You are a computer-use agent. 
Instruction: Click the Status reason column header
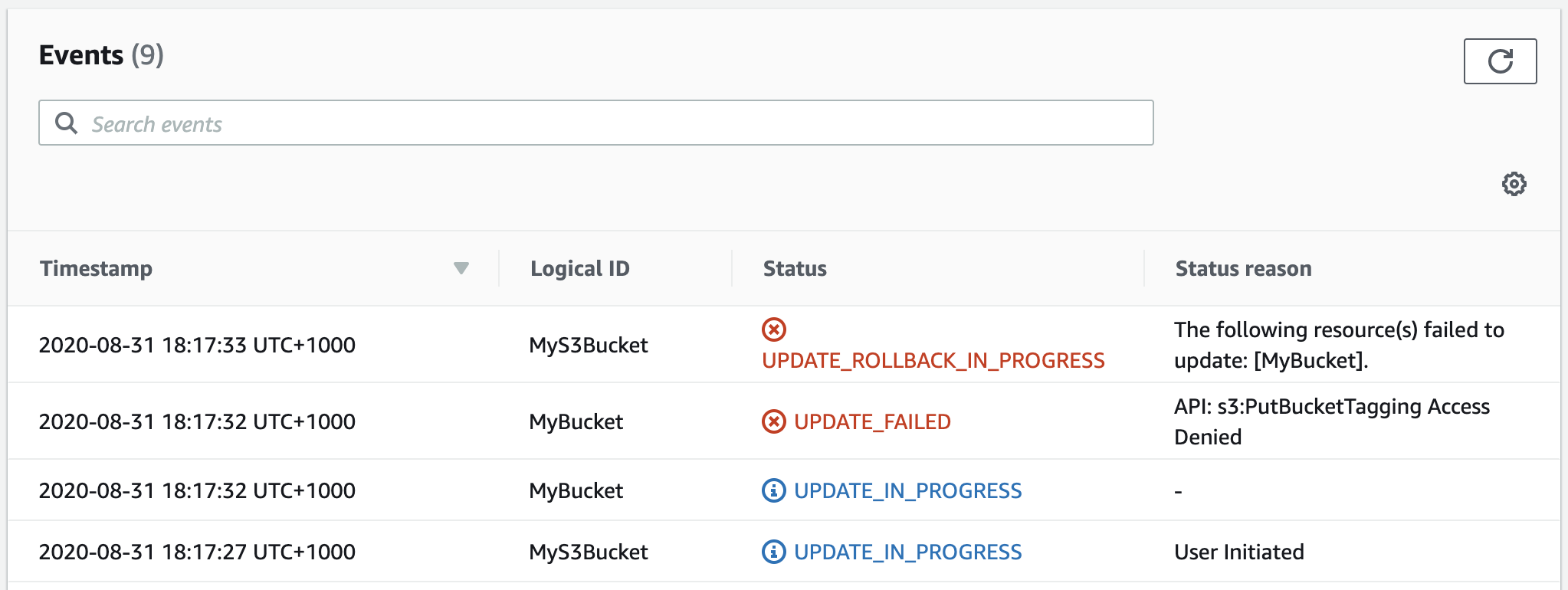click(x=1243, y=268)
